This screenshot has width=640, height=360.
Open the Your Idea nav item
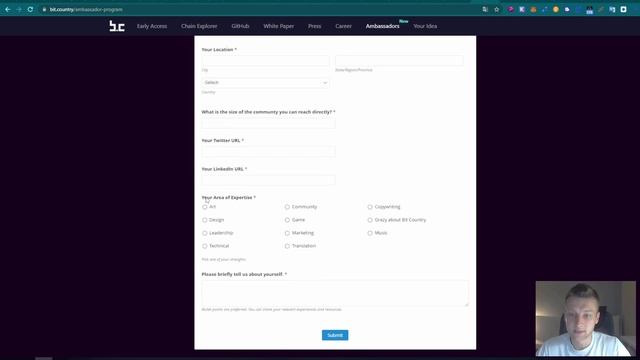[425, 26]
